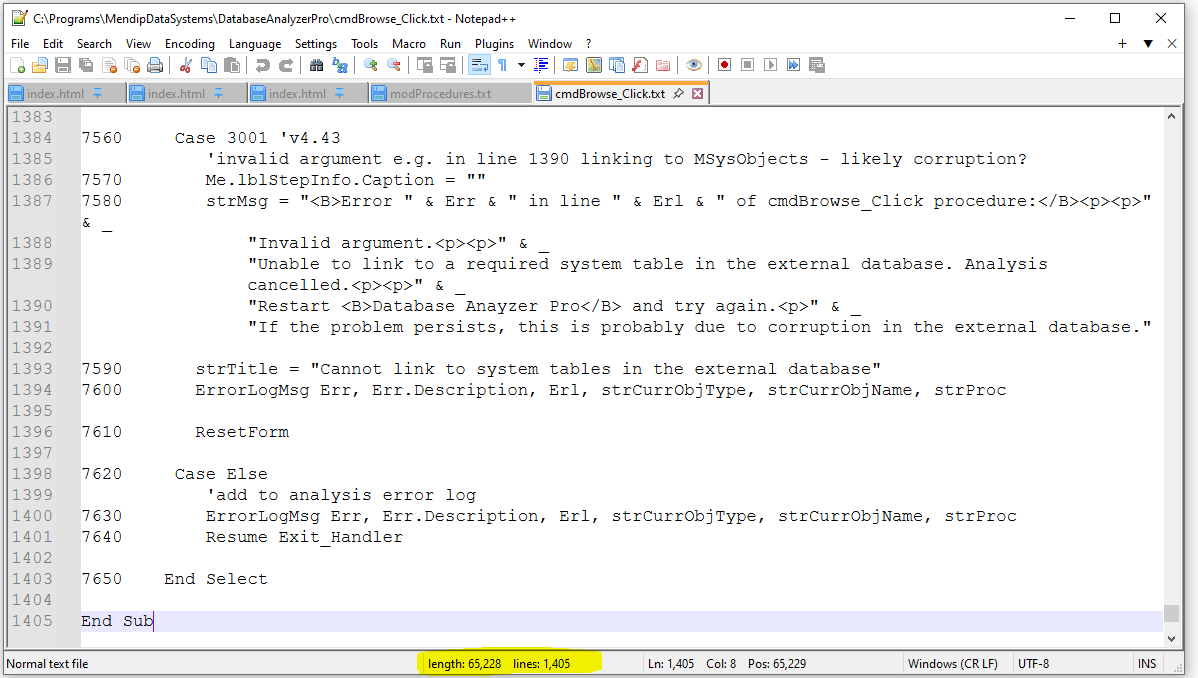Image resolution: width=1198 pixels, height=678 pixels.
Task: Click the Play recorded macro icon
Action: tap(770, 66)
